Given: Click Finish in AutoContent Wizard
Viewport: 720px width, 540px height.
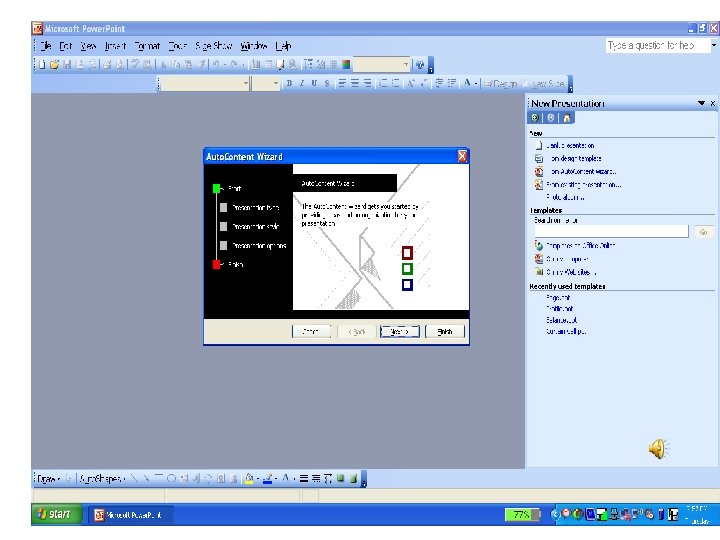Looking at the screenshot, I should 444,331.
